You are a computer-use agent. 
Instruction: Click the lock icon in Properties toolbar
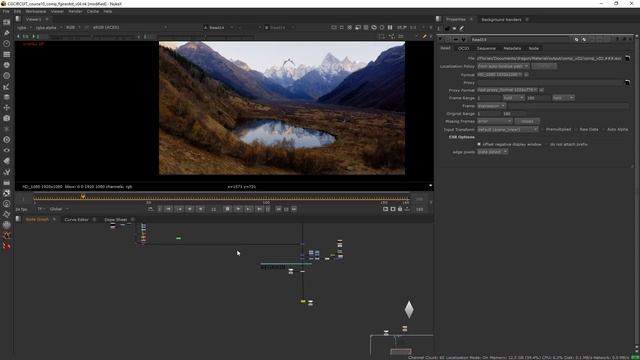[447, 29]
